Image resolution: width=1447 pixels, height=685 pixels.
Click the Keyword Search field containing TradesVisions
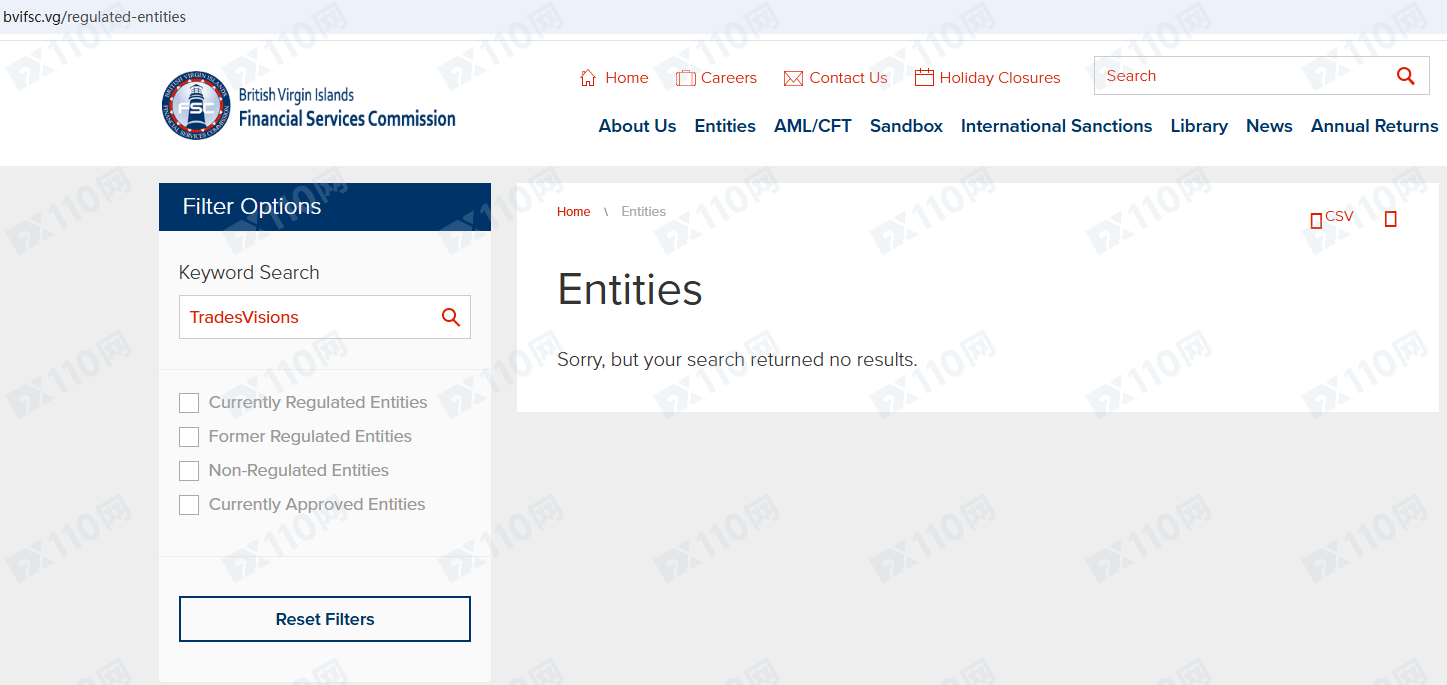[305, 317]
